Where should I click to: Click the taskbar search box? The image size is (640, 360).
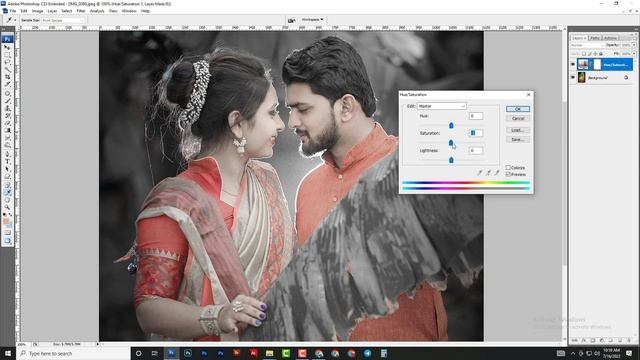coord(73,353)
